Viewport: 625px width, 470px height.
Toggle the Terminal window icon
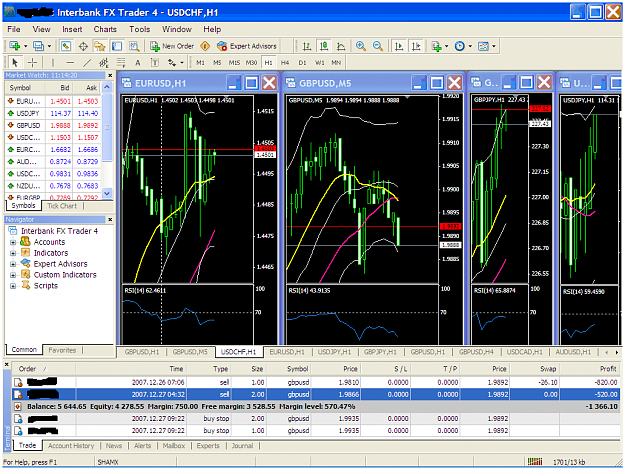point(117,46)
